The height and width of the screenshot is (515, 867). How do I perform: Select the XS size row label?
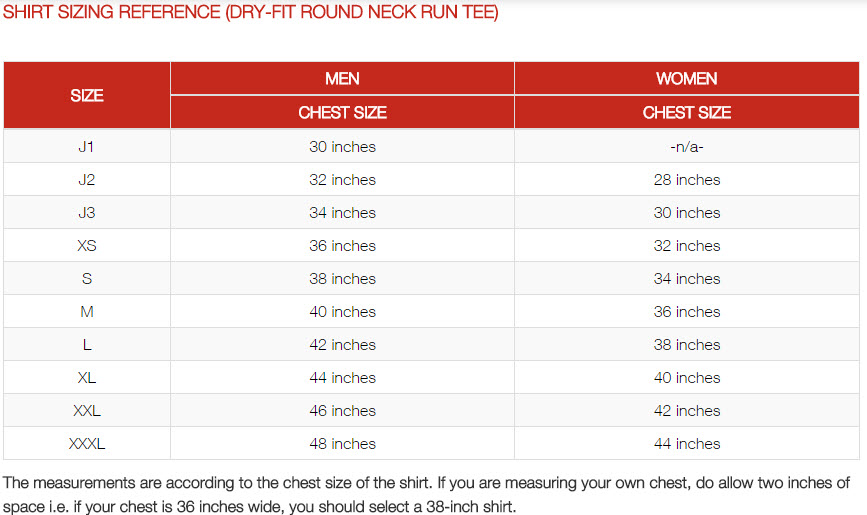tap(87, 246)
